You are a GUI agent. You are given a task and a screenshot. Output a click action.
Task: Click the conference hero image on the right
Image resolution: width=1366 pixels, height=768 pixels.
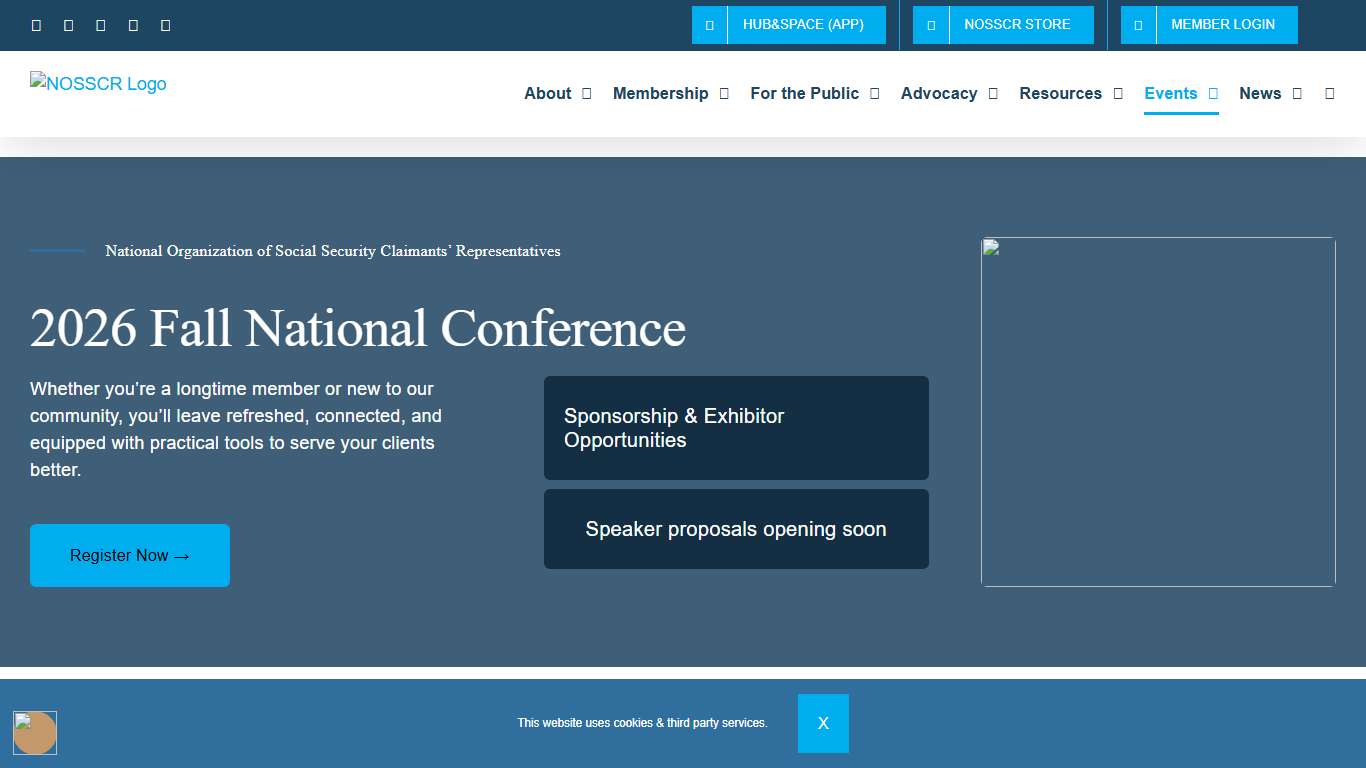[x=1157, y=410]
